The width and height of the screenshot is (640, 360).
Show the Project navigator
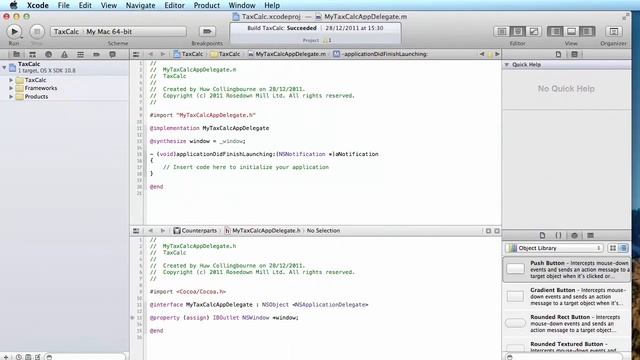click(16, 54)
